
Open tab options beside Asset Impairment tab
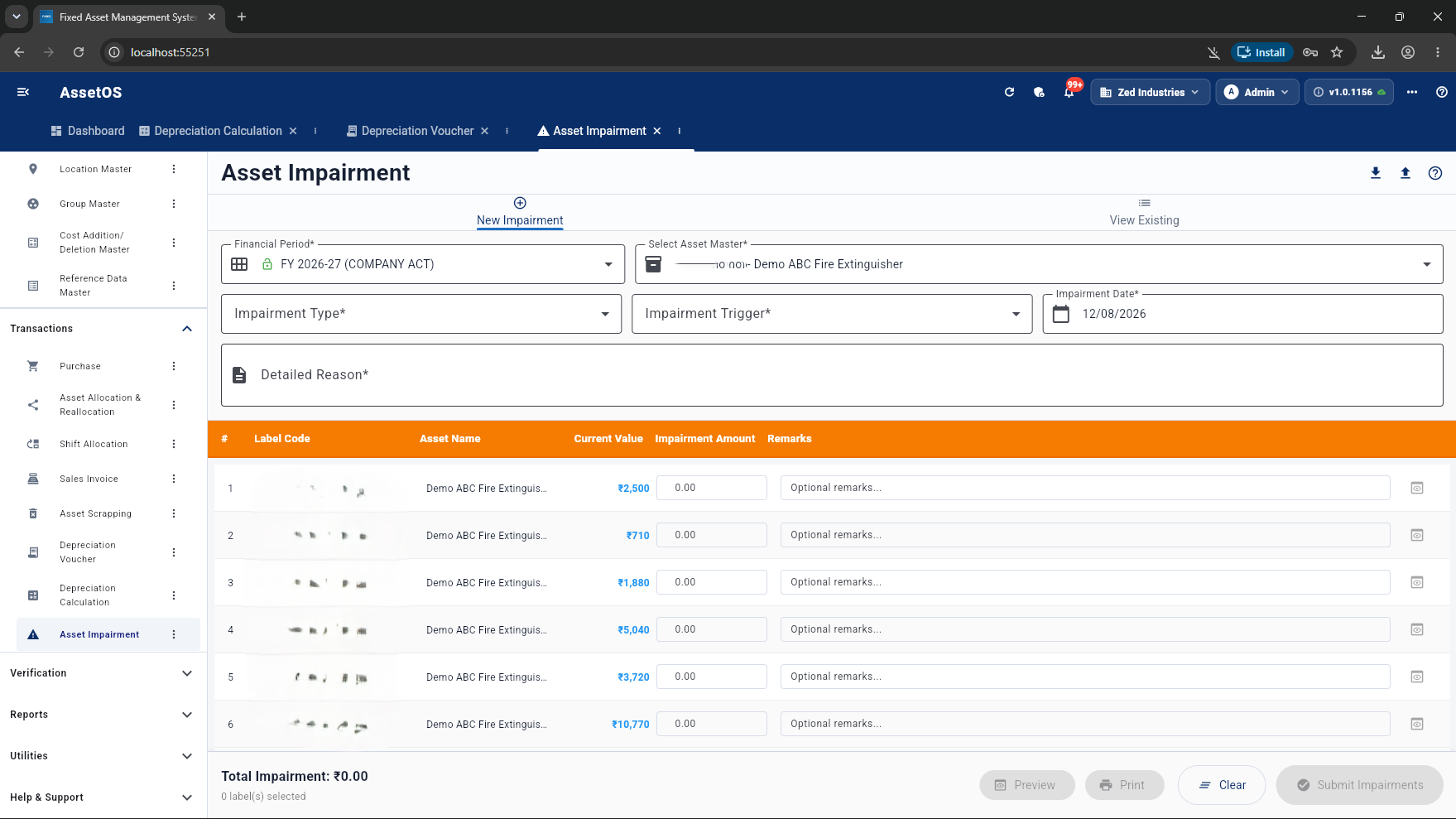680,131
